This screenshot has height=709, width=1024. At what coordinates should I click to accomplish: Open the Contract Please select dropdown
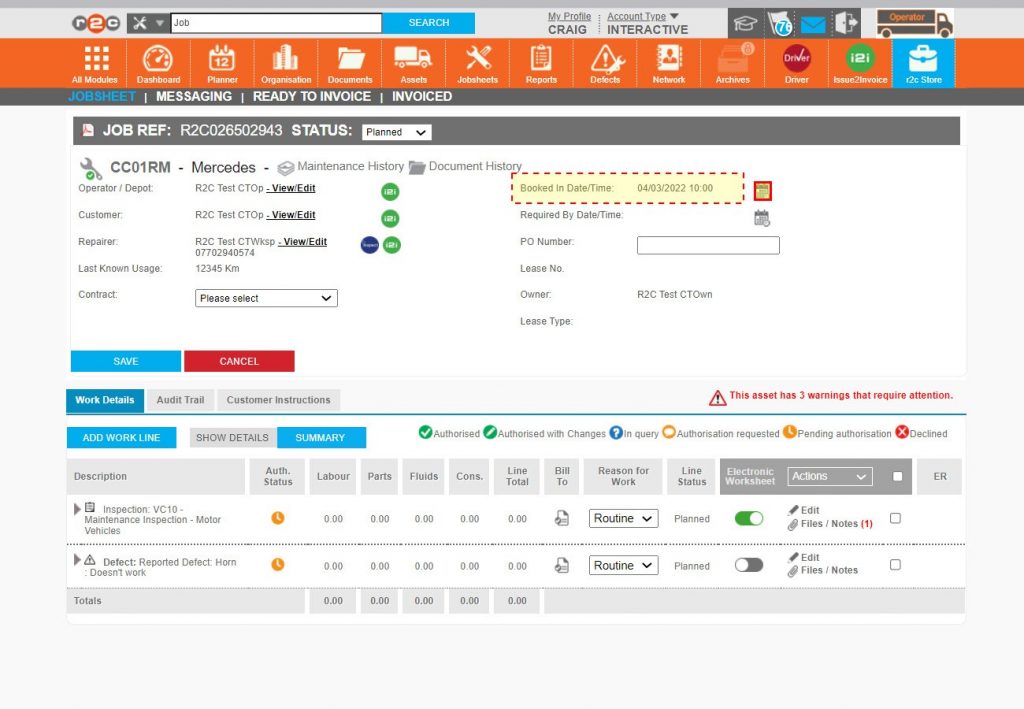[266, 298]
